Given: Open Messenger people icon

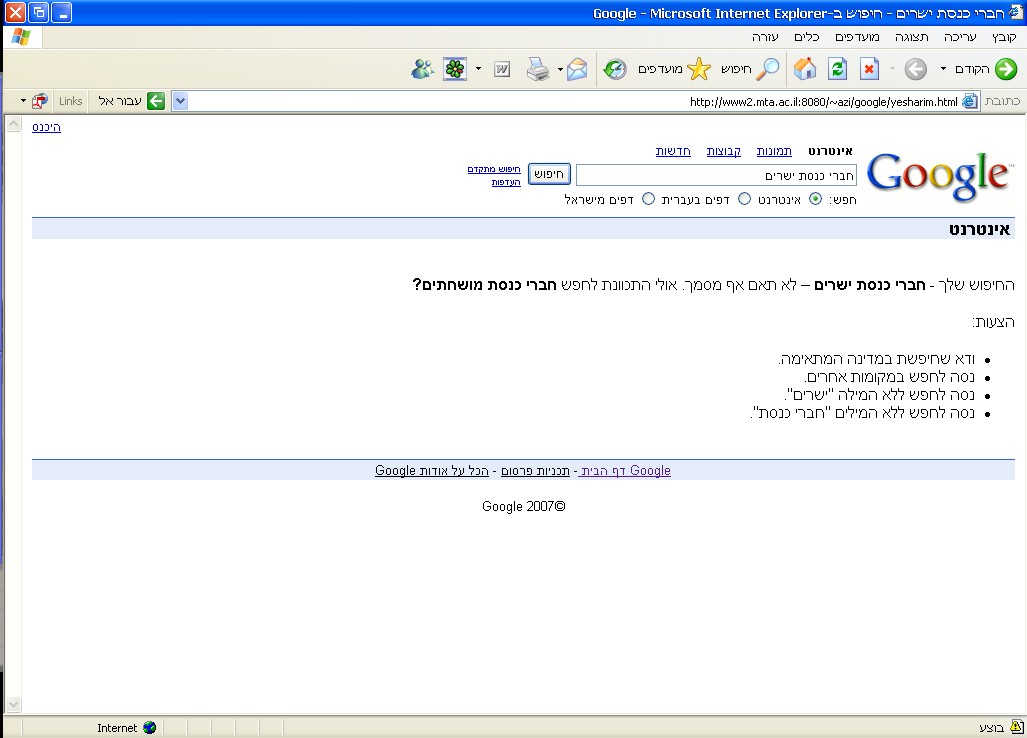Looking at the screenshot, I should (x=422, y=69).
